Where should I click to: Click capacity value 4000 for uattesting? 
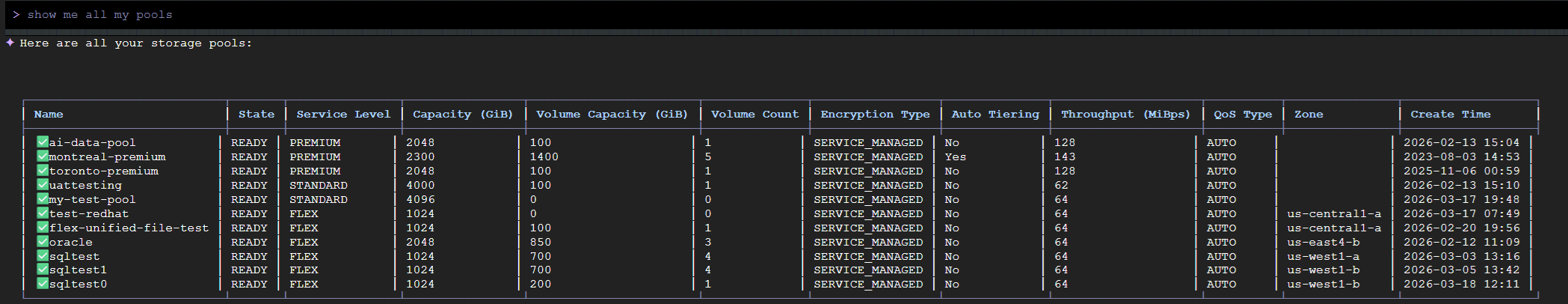420,185
